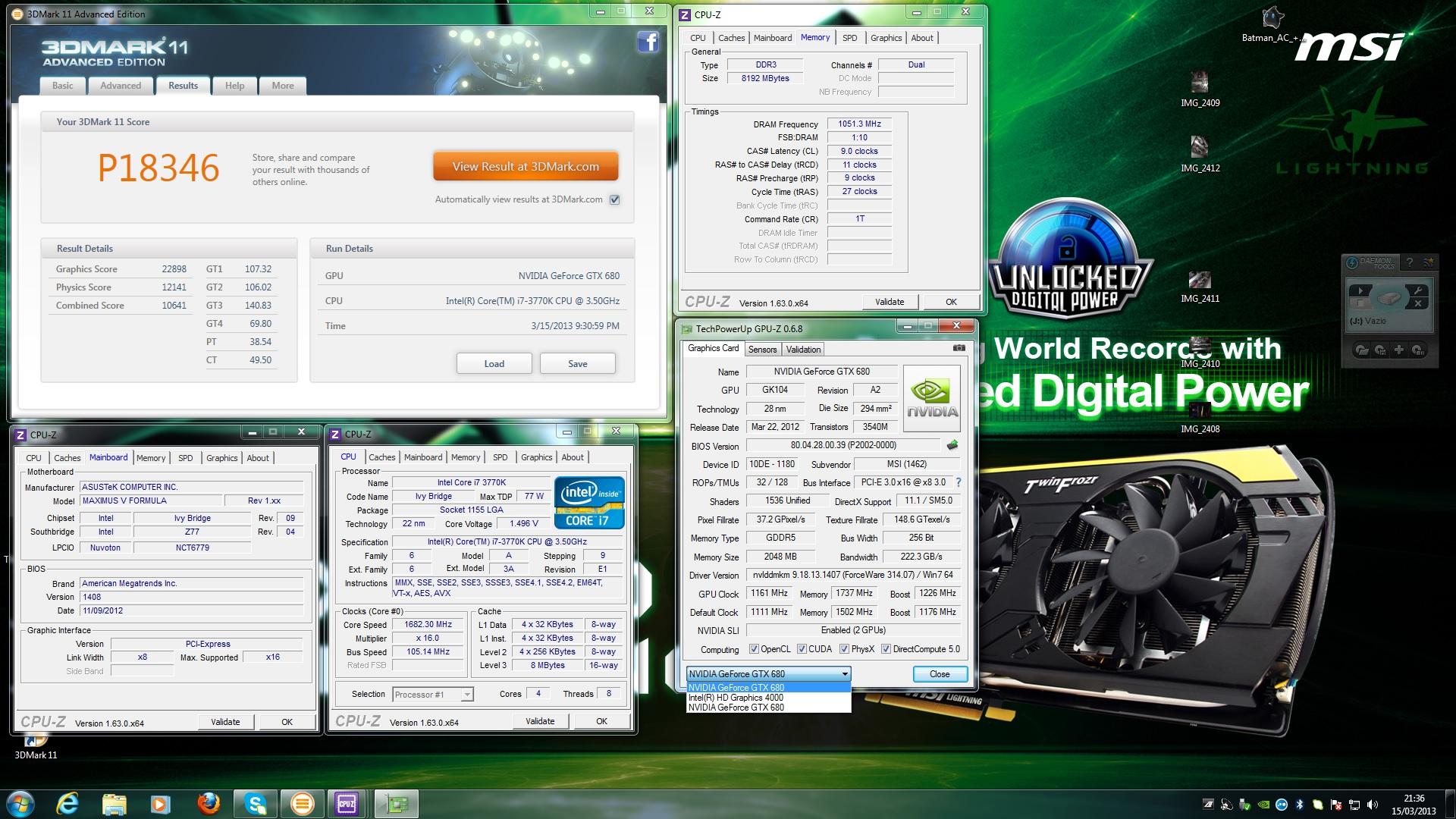Click the P18346 score text
This screenshot has width=1456, height=819.
pyautogui.click(x=158, y=168)
